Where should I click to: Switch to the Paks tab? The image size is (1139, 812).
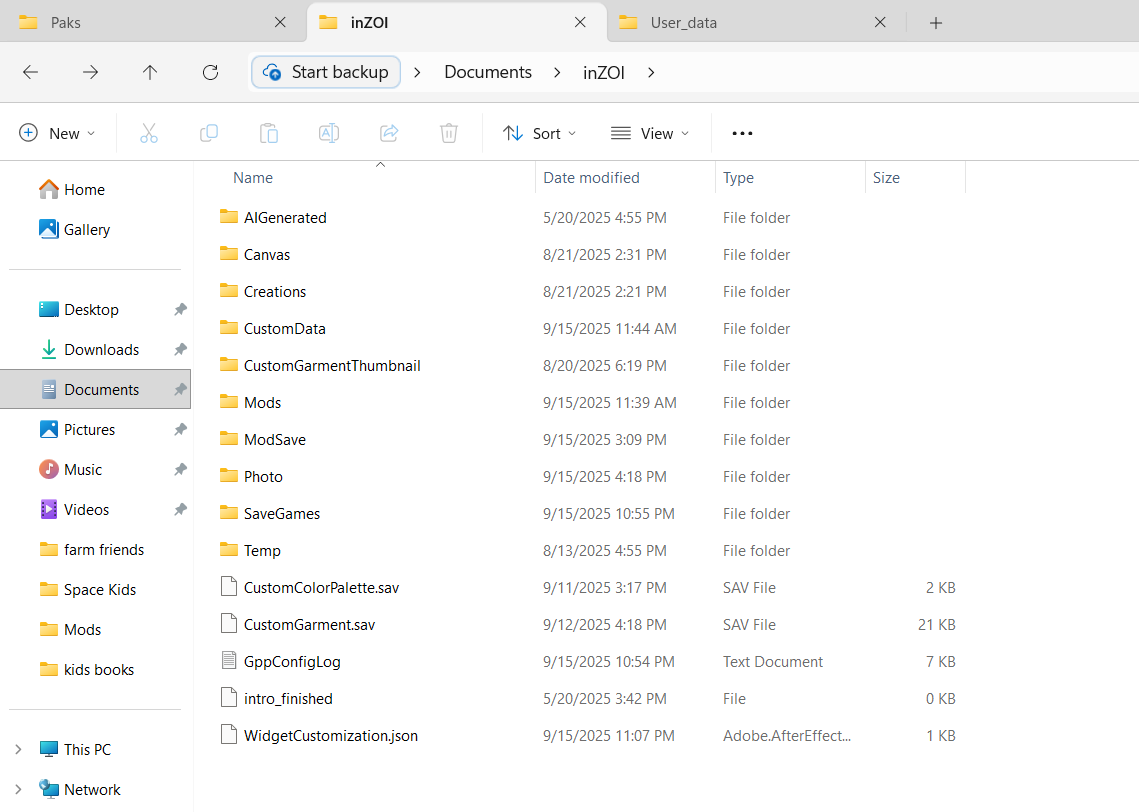pyautogui.click(x=152, y=23)
